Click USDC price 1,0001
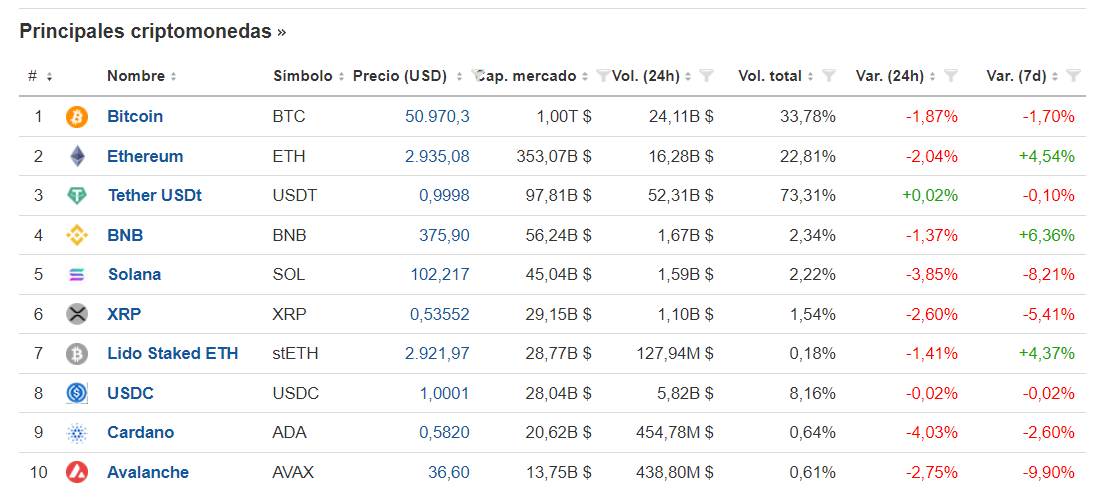 coord(444,393)
